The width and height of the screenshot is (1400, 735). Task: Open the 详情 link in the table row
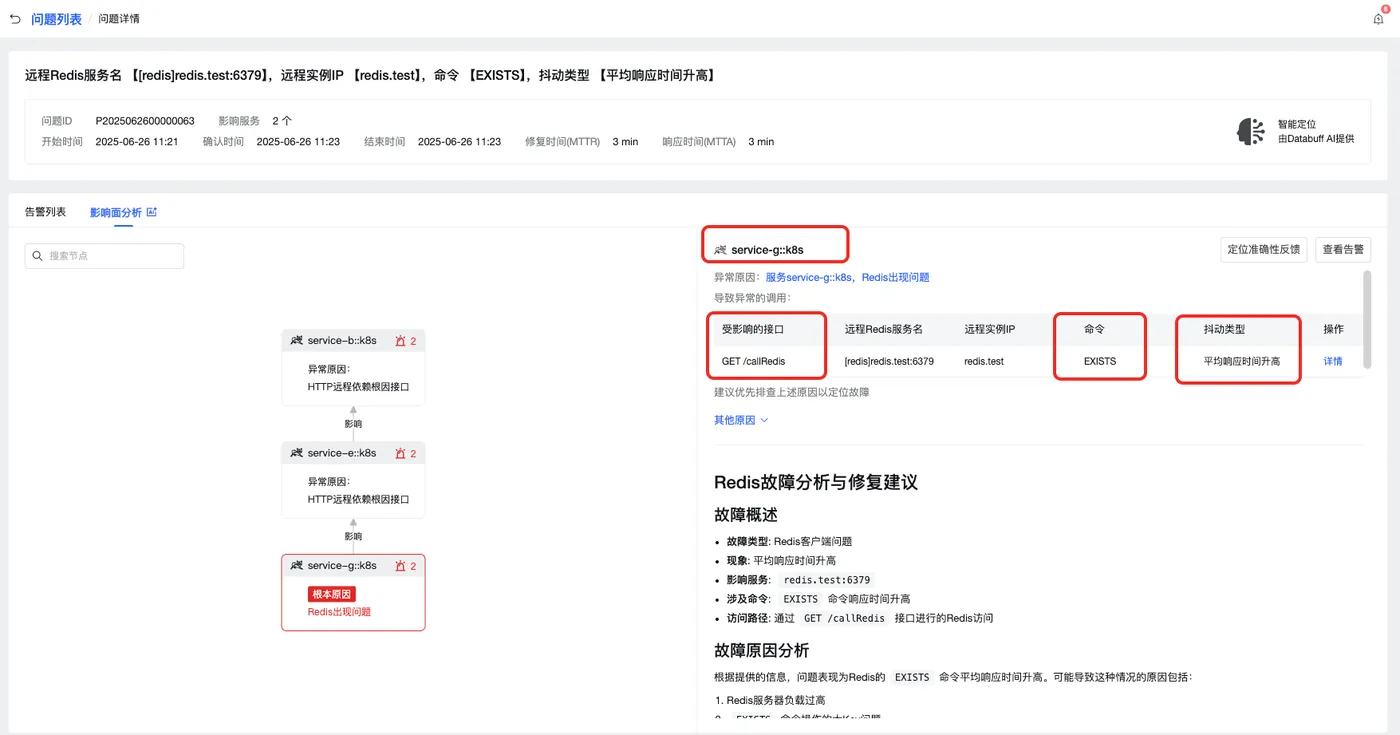[1333, 361]
